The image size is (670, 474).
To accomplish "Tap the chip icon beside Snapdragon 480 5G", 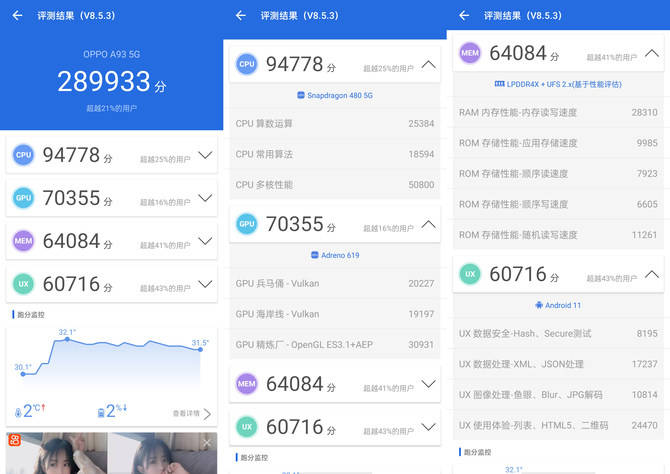I will [x=301, y=95].
